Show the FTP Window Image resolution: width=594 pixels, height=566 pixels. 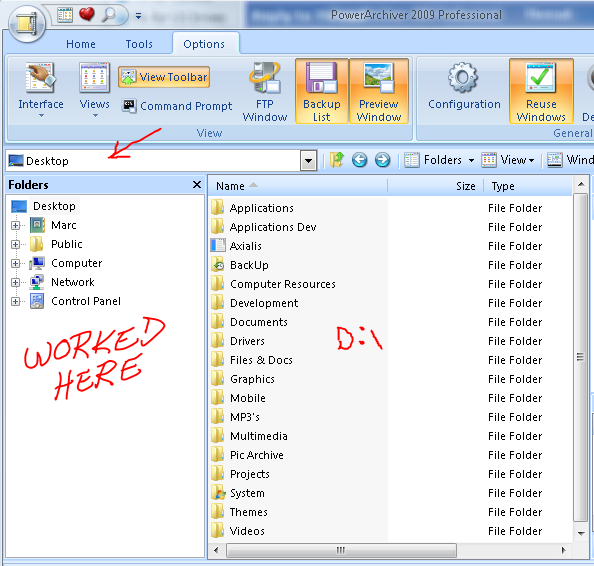pyautogui.click(x=265, y=92)
